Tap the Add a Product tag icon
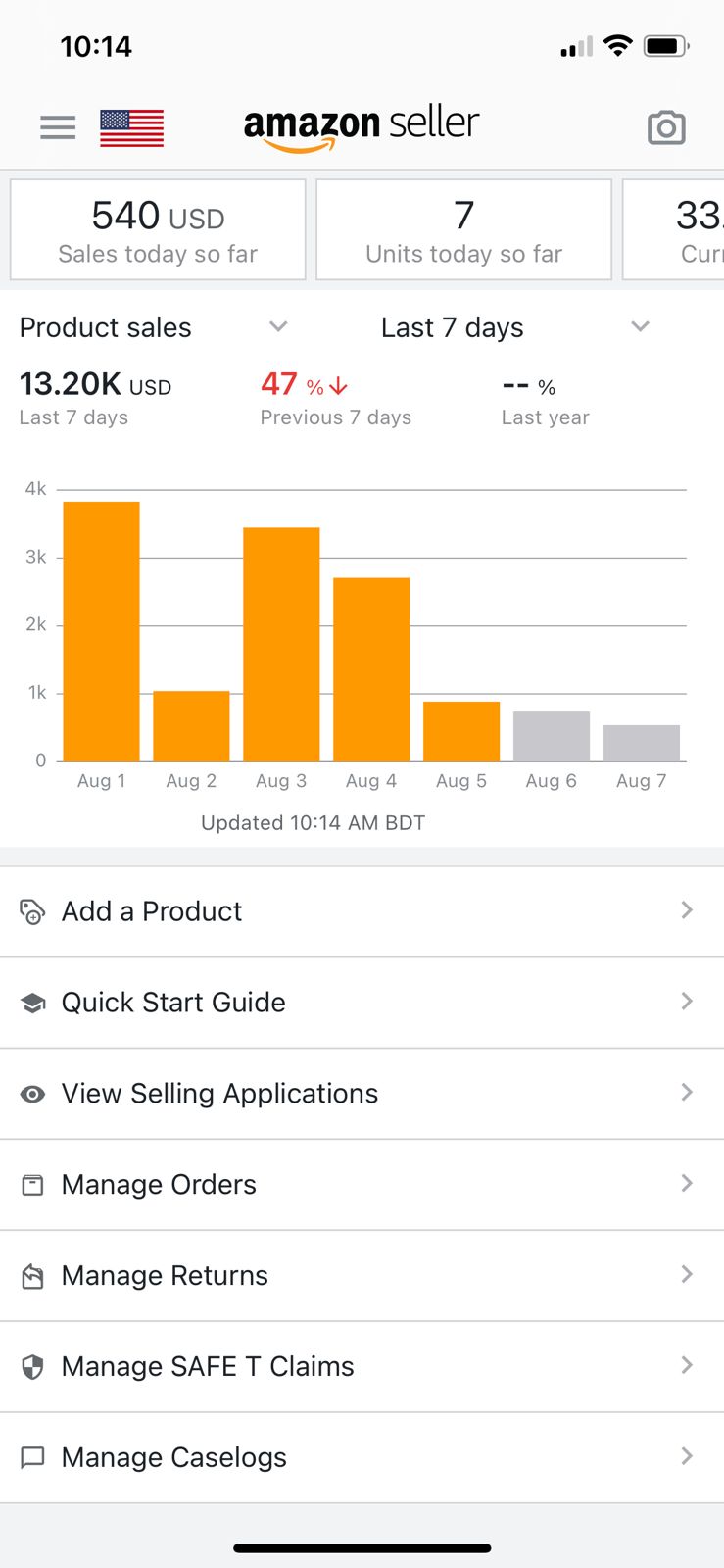 (32, 911)
